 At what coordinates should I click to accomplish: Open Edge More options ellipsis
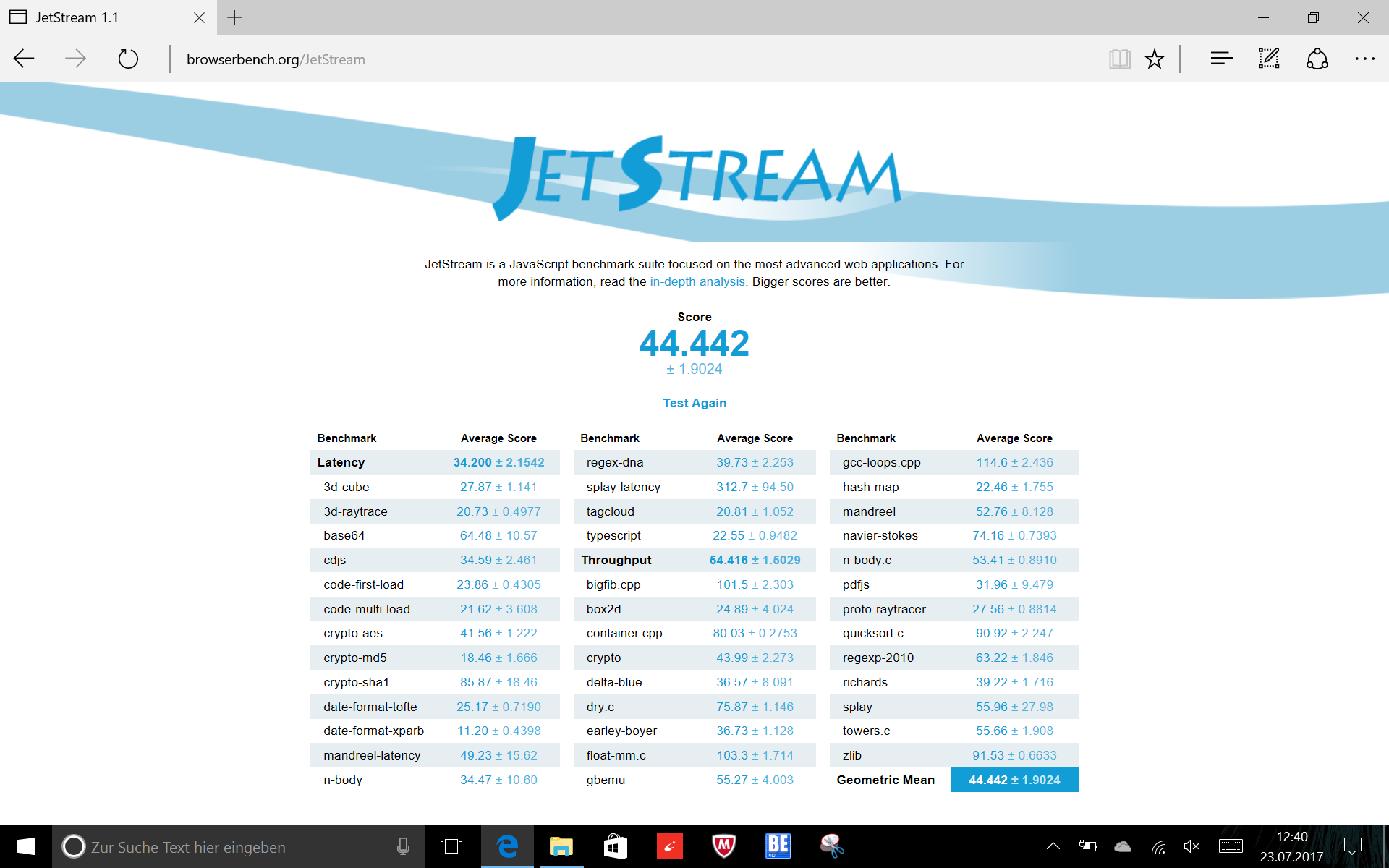pos(1364,59)
